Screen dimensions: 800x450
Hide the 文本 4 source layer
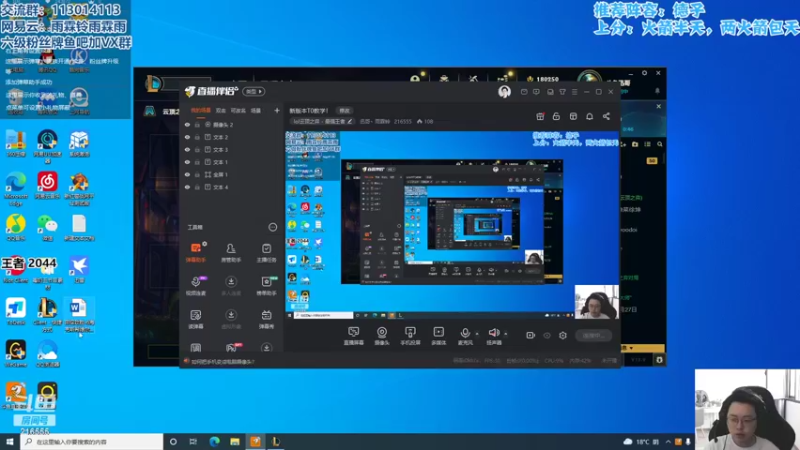[187, 187]
